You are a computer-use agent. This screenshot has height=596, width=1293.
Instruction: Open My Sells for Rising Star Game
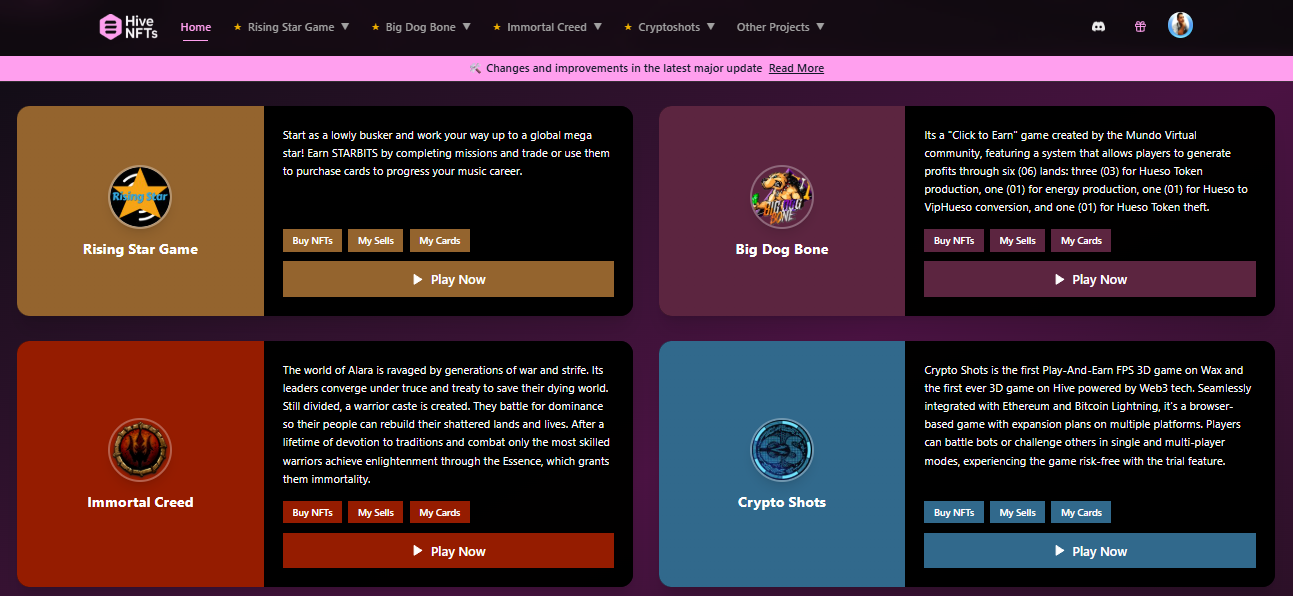tap(376, 240)
